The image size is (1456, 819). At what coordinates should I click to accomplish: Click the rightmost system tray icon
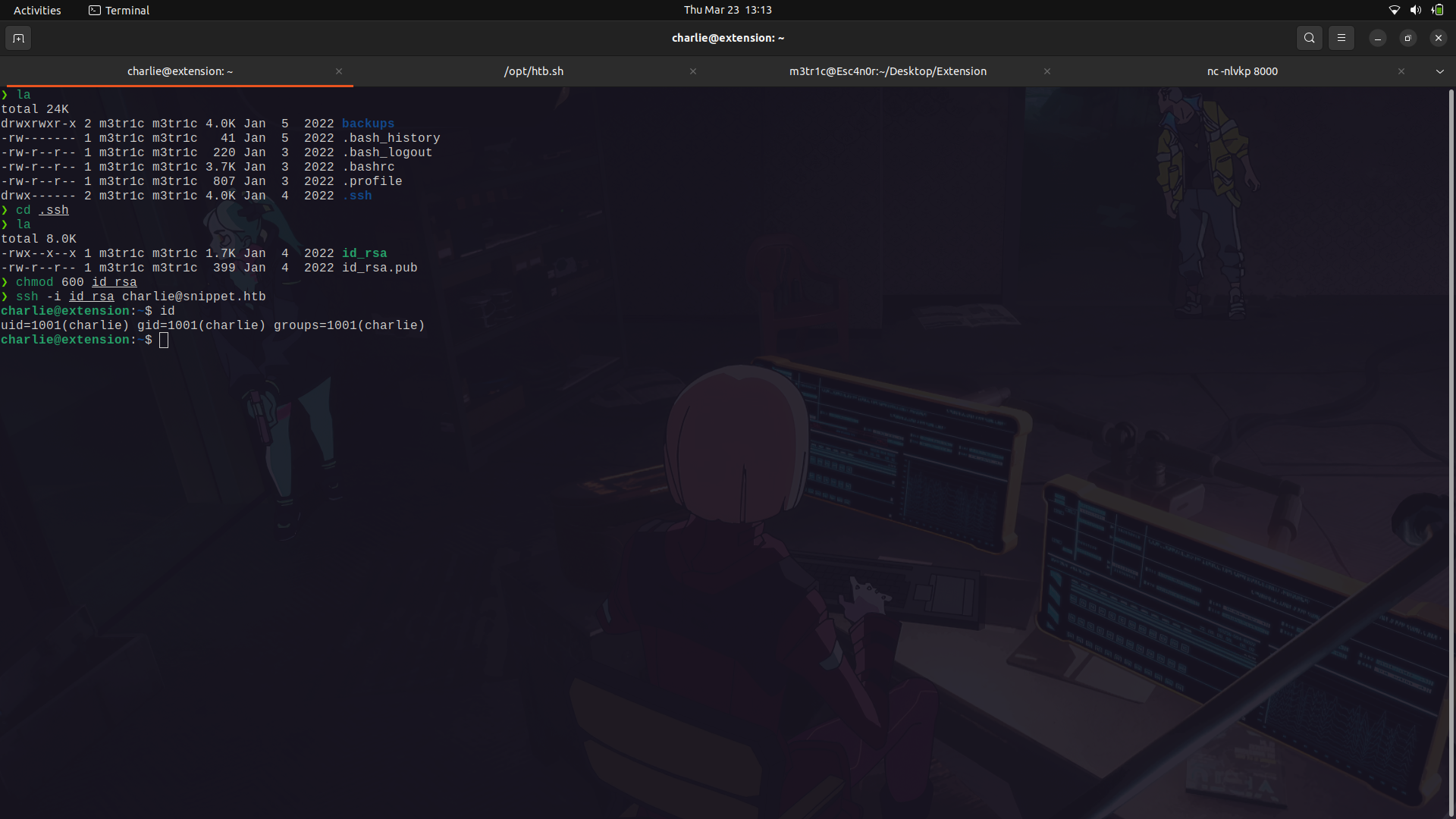coord(1437,10)
